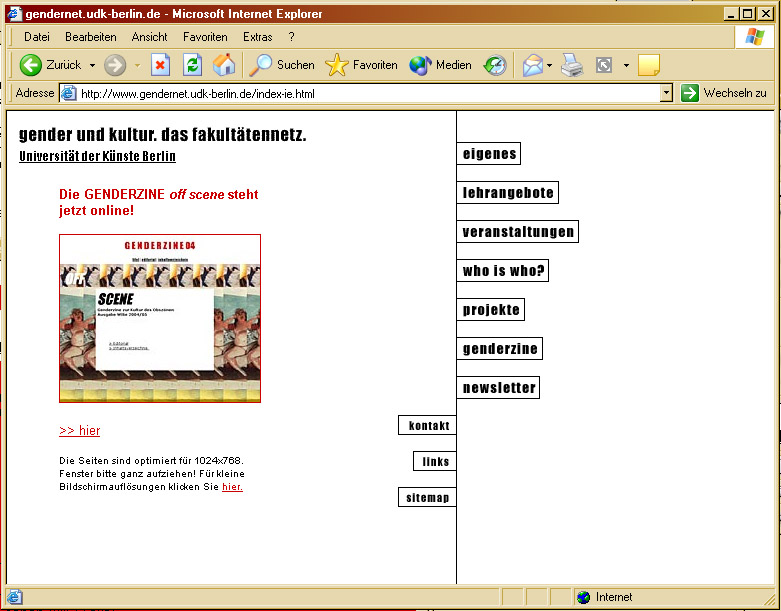Open the ? help menu
This screenshot has width=781, height=611.
click(291, 37)
